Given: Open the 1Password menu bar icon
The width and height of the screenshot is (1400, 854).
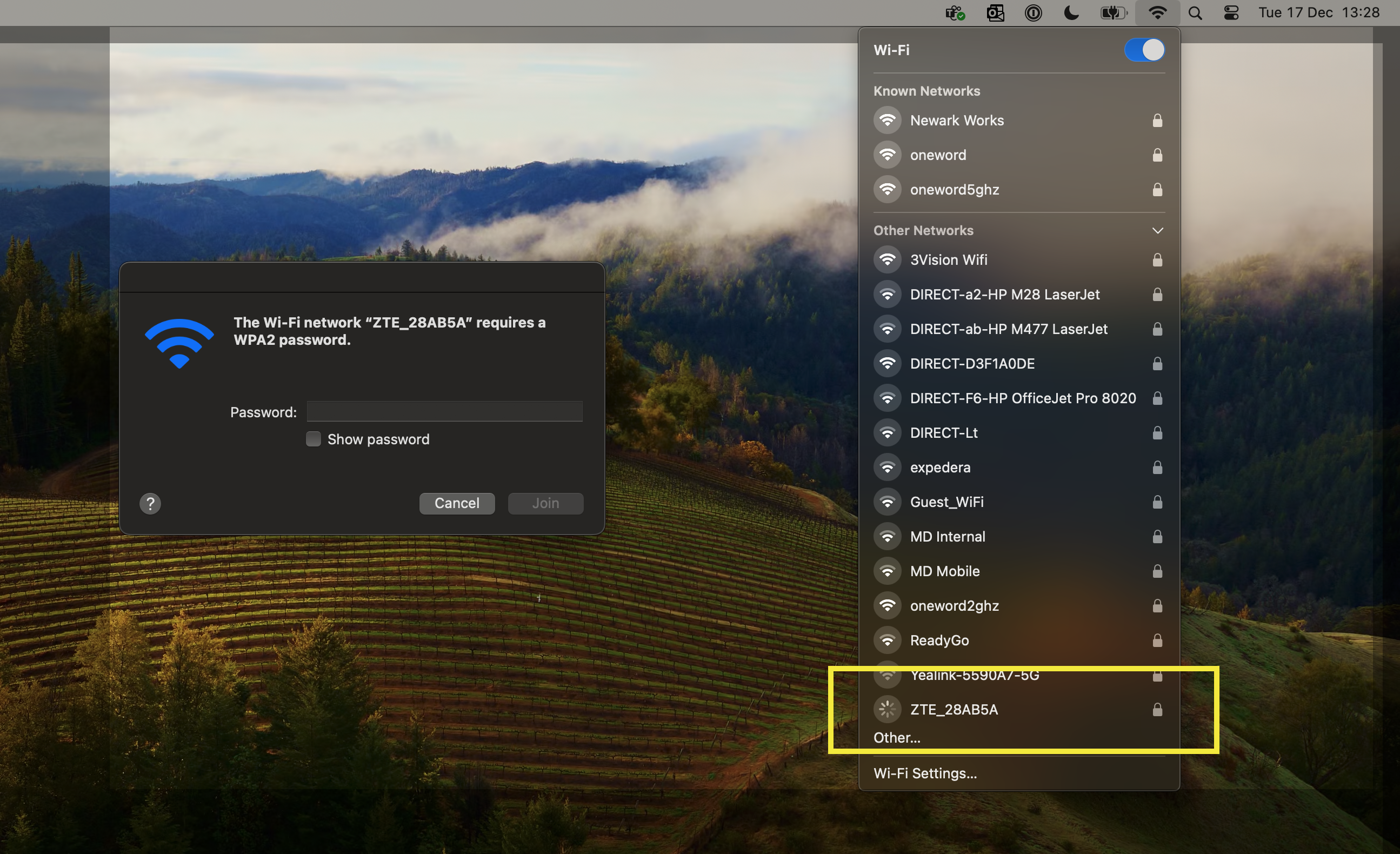Looking at the screenshot, I should point(1034,12).
